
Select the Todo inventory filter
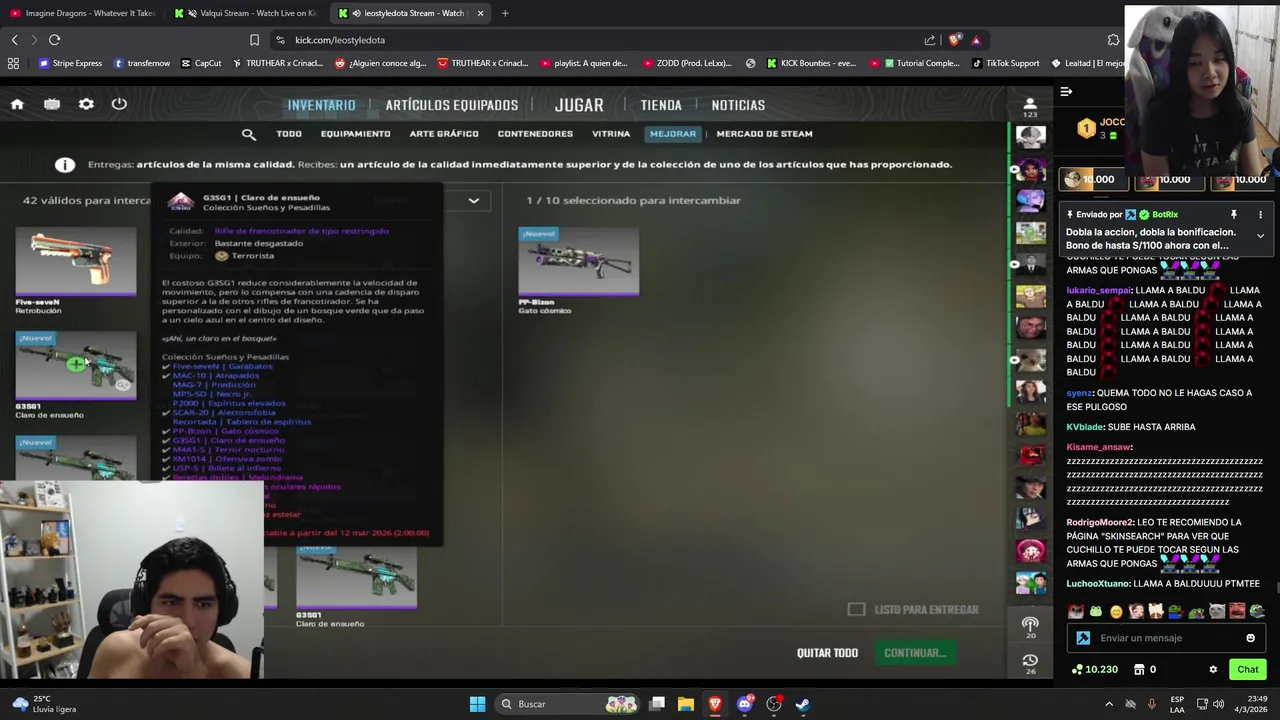click(x=289, y=134)
